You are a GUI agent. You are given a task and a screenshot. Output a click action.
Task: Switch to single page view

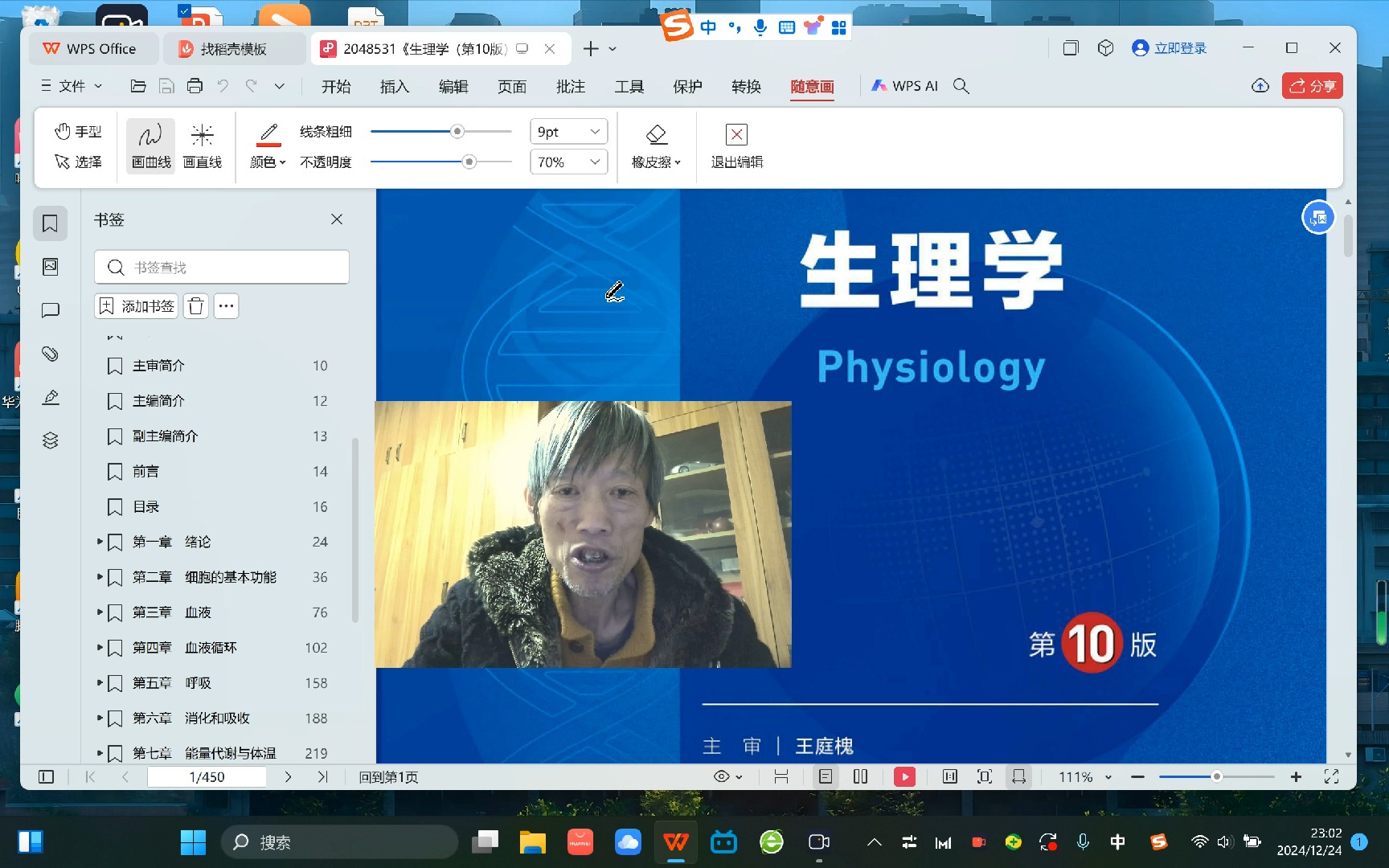(x=826, y=777)
